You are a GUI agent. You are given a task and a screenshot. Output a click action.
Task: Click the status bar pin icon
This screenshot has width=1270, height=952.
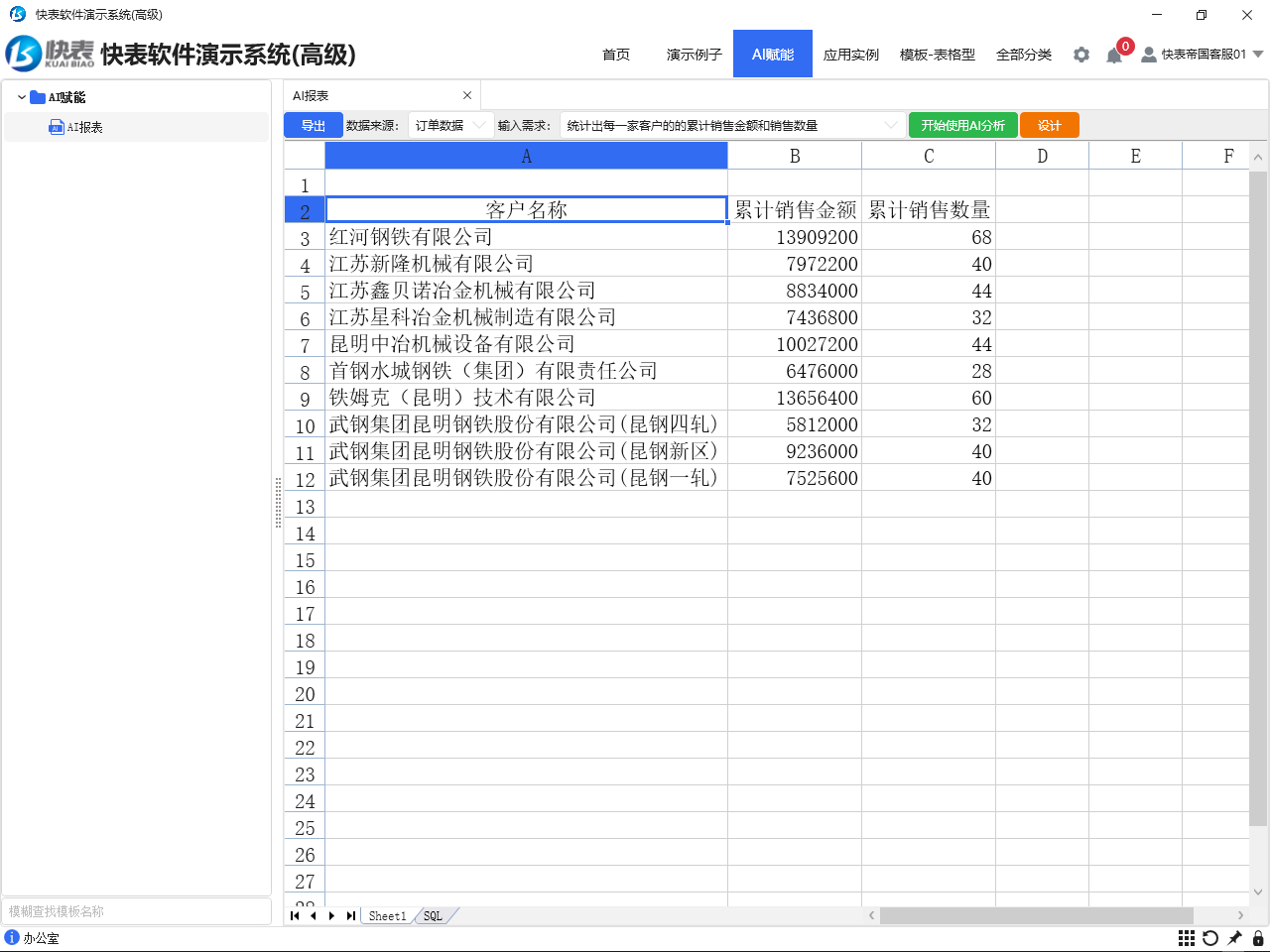(x=1234, y=938)
